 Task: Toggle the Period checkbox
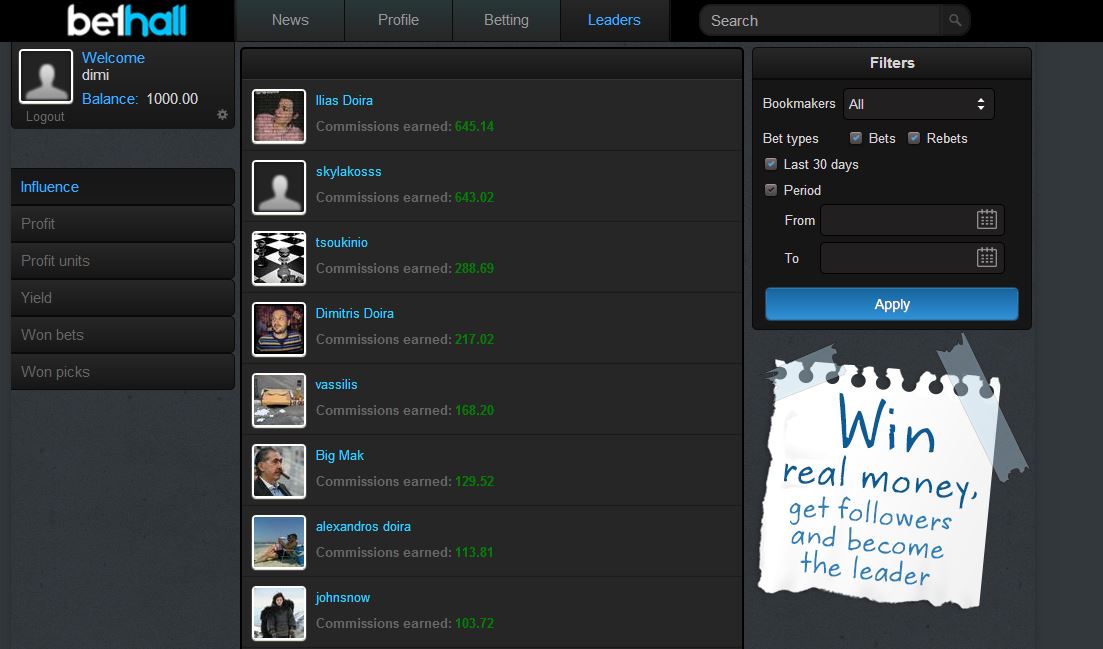coord(771,190)
